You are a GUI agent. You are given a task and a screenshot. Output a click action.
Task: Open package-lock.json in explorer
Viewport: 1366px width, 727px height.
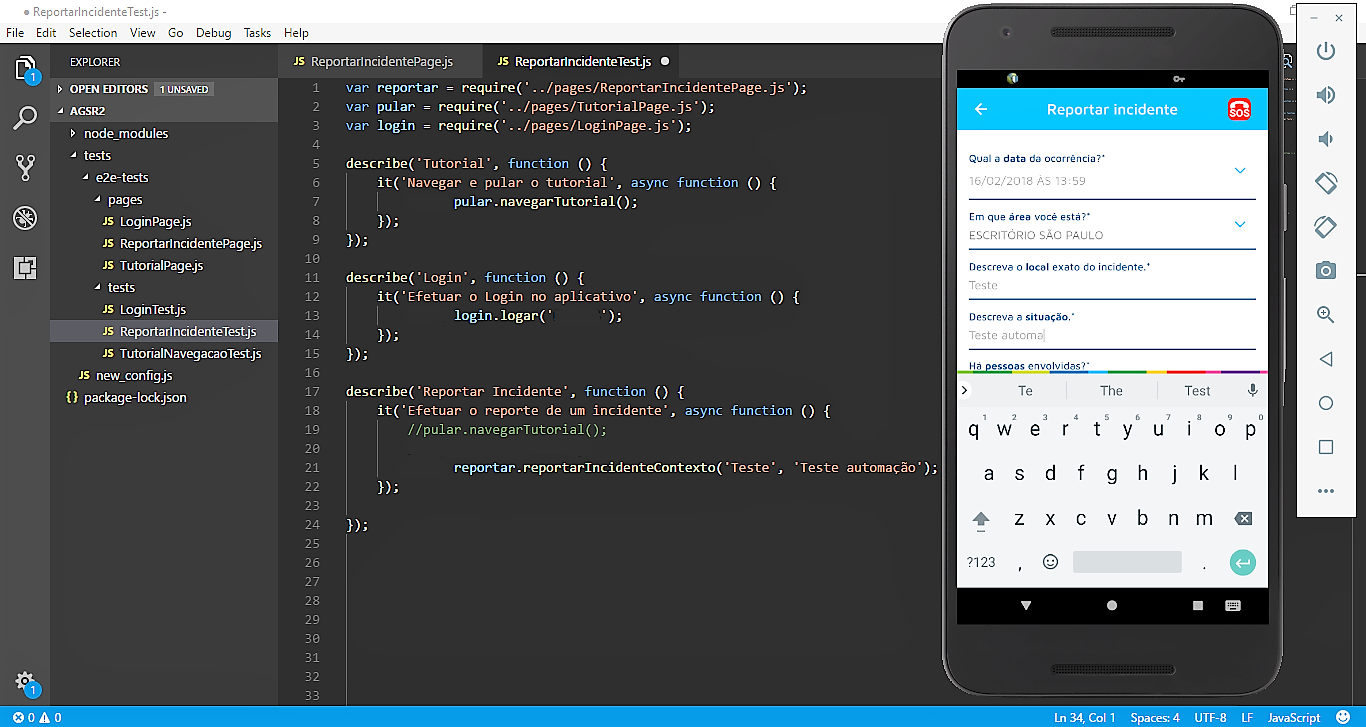[135, 397]
